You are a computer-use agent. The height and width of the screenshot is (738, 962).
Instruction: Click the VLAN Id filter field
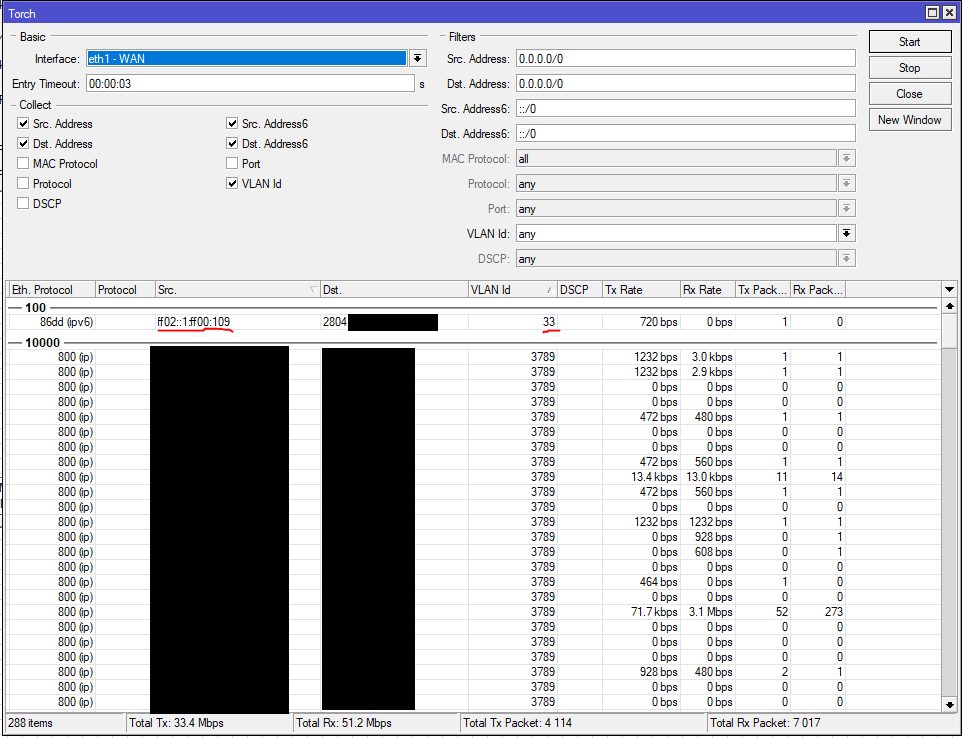click(x=676, y=233)
